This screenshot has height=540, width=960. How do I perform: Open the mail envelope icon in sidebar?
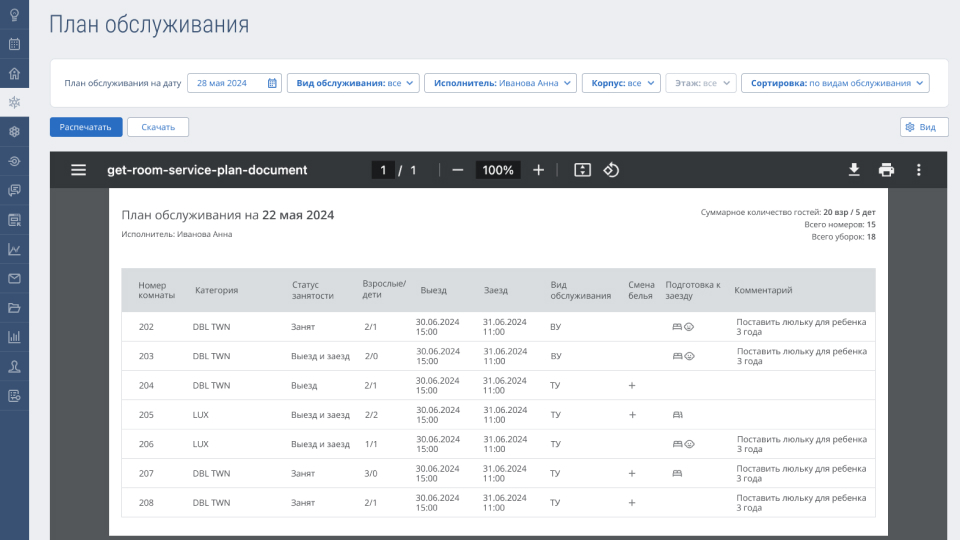point(14,279)
